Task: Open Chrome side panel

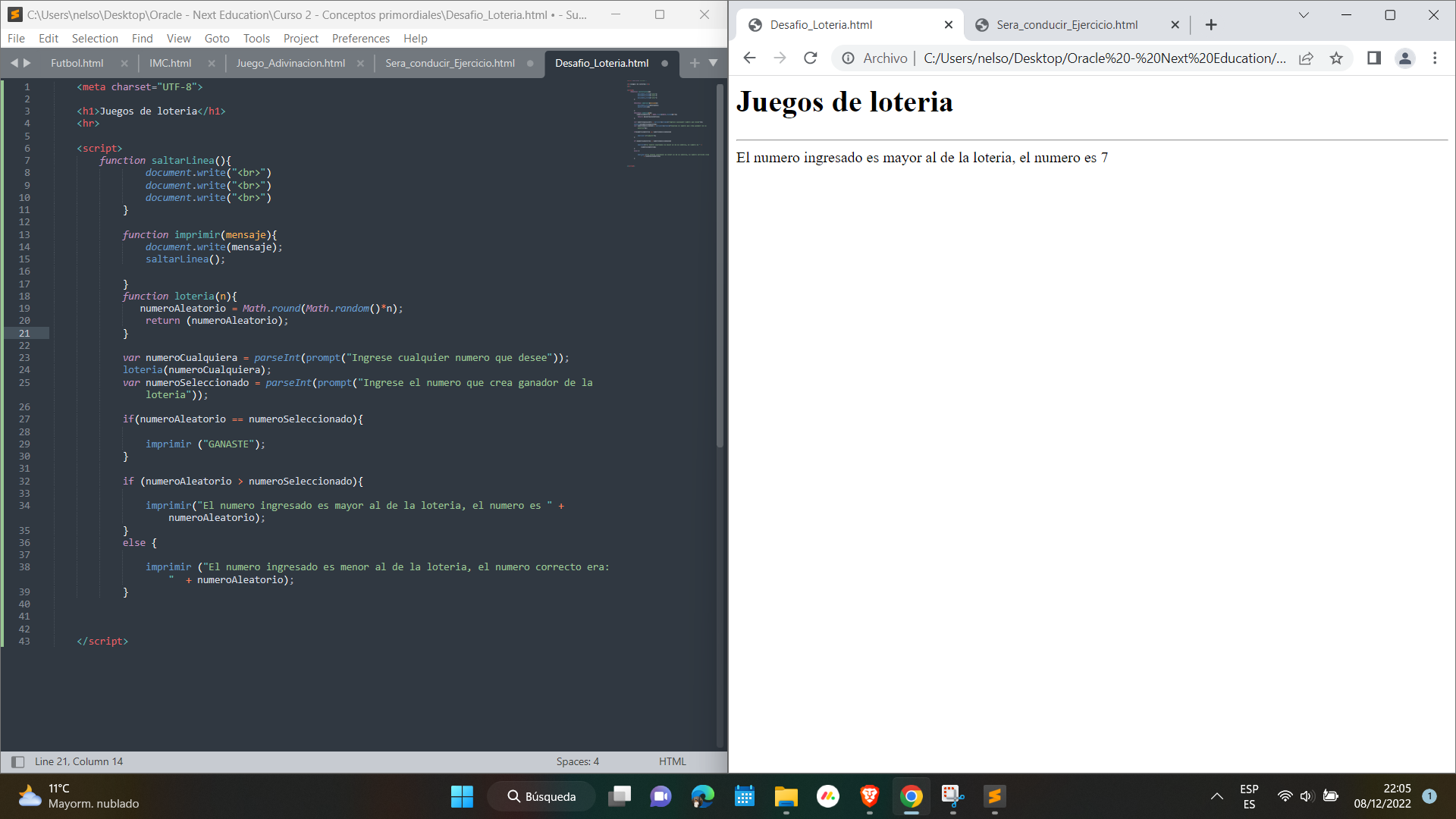Action: [x=1373, y=58]
